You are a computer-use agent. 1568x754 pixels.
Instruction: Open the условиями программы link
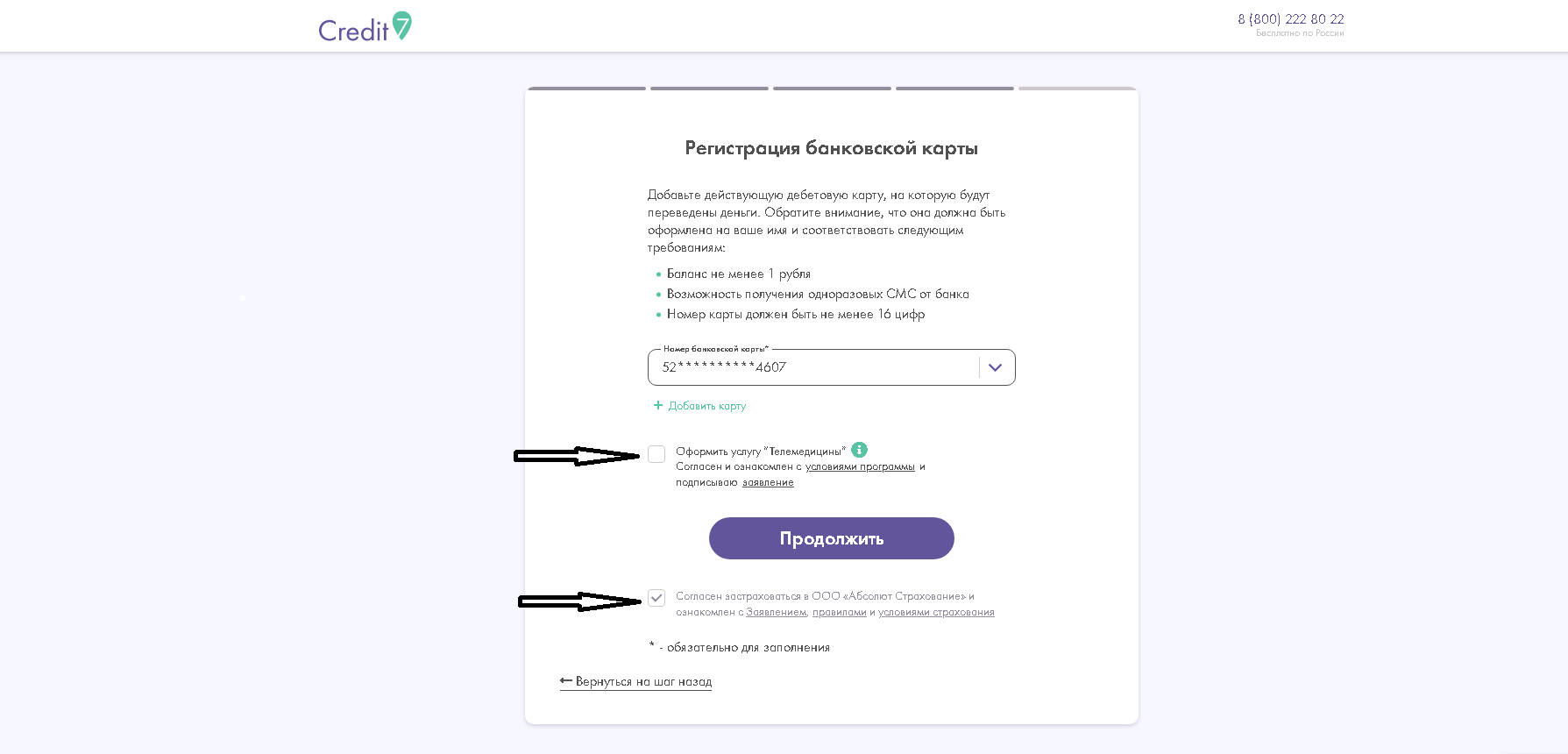tap(860, 466)
